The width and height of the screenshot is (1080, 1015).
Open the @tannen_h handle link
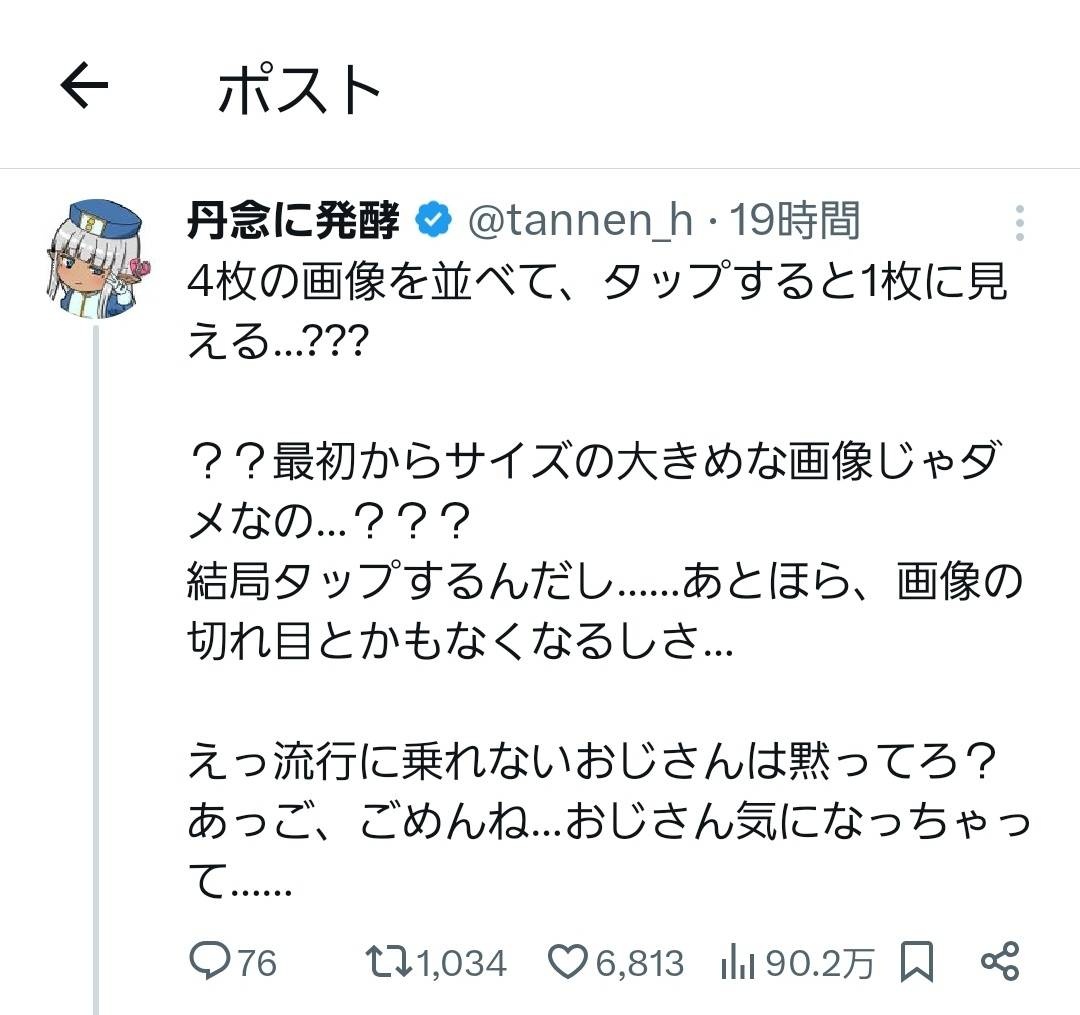[580, 221]
